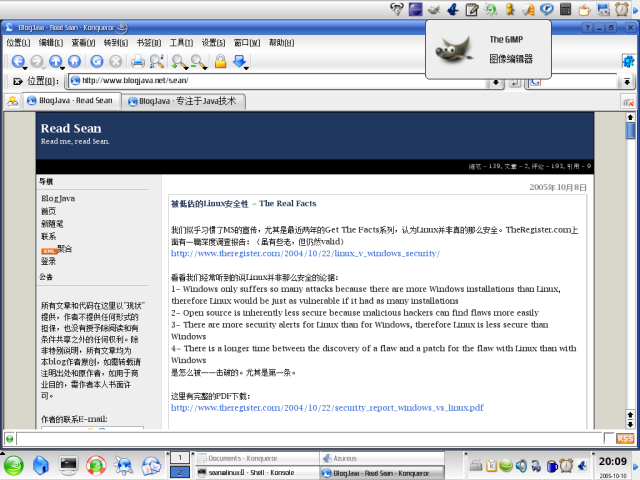
Task: Click the spinning gear icon in Konqueror toolbar
Action: (x=628, y=61)
